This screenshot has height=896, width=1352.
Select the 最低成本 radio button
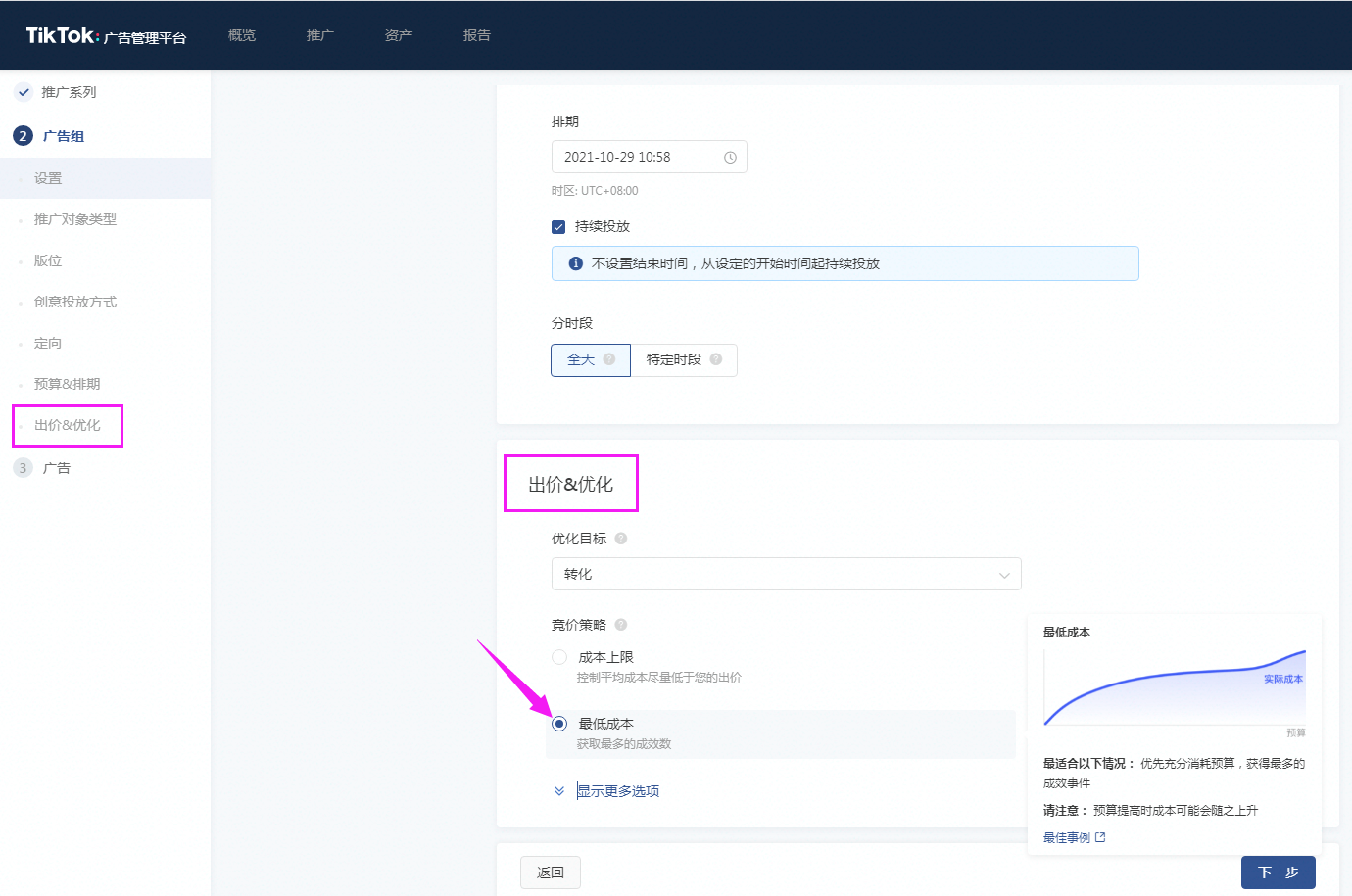click(x=559, y=724)
